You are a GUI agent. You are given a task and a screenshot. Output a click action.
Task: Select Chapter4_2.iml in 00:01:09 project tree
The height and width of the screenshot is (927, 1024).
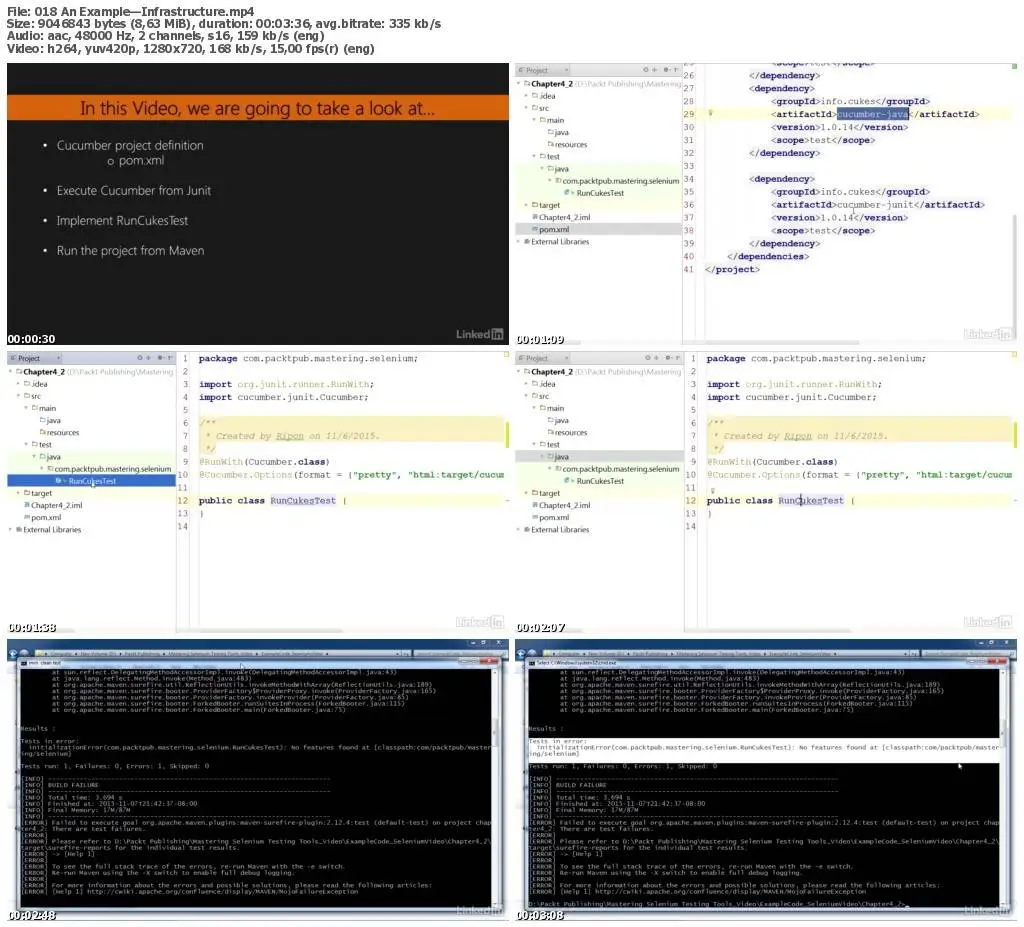564,218
